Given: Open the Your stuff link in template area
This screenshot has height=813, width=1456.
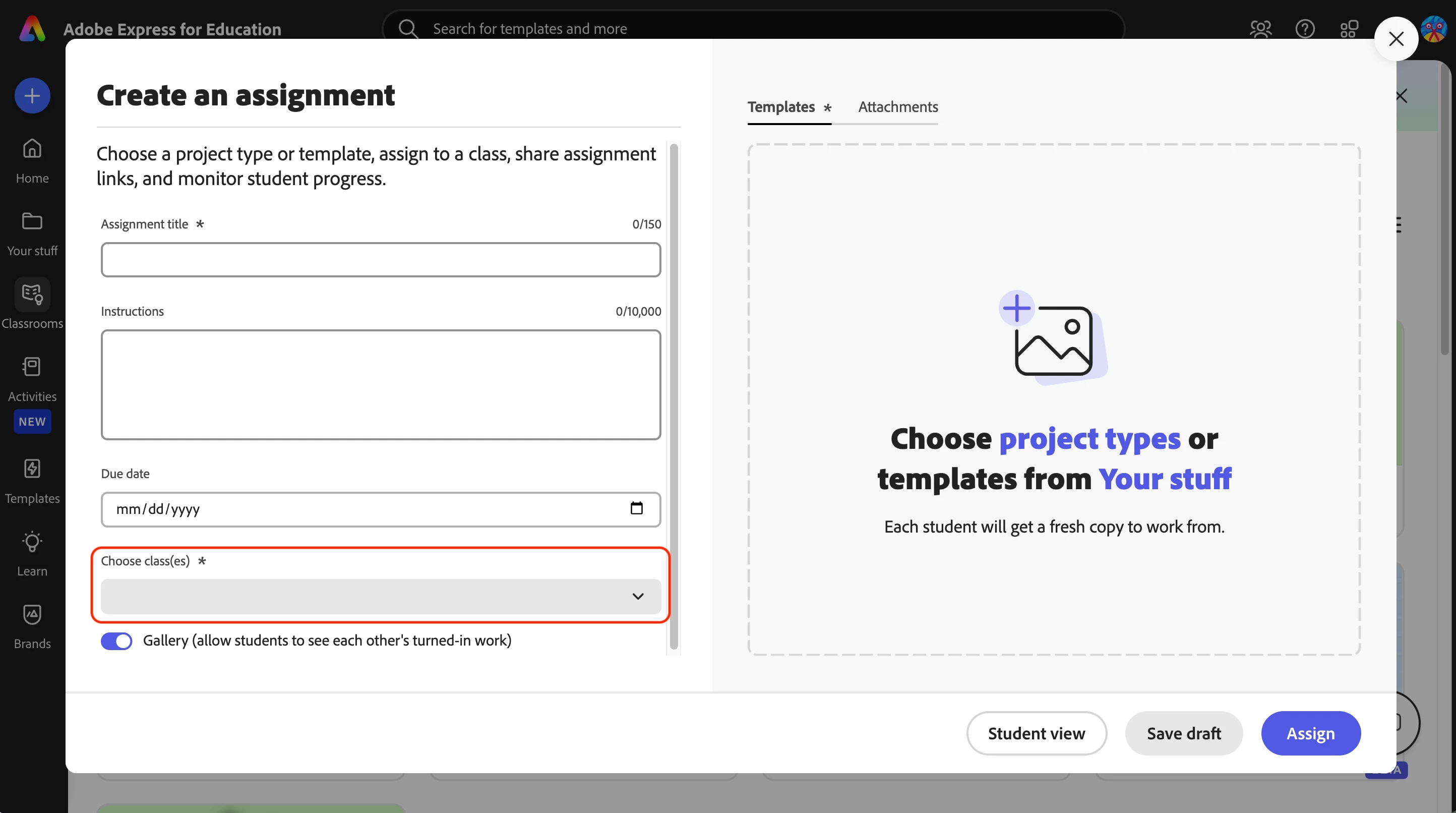Looking at the screenshot, I should [1165, 479].
